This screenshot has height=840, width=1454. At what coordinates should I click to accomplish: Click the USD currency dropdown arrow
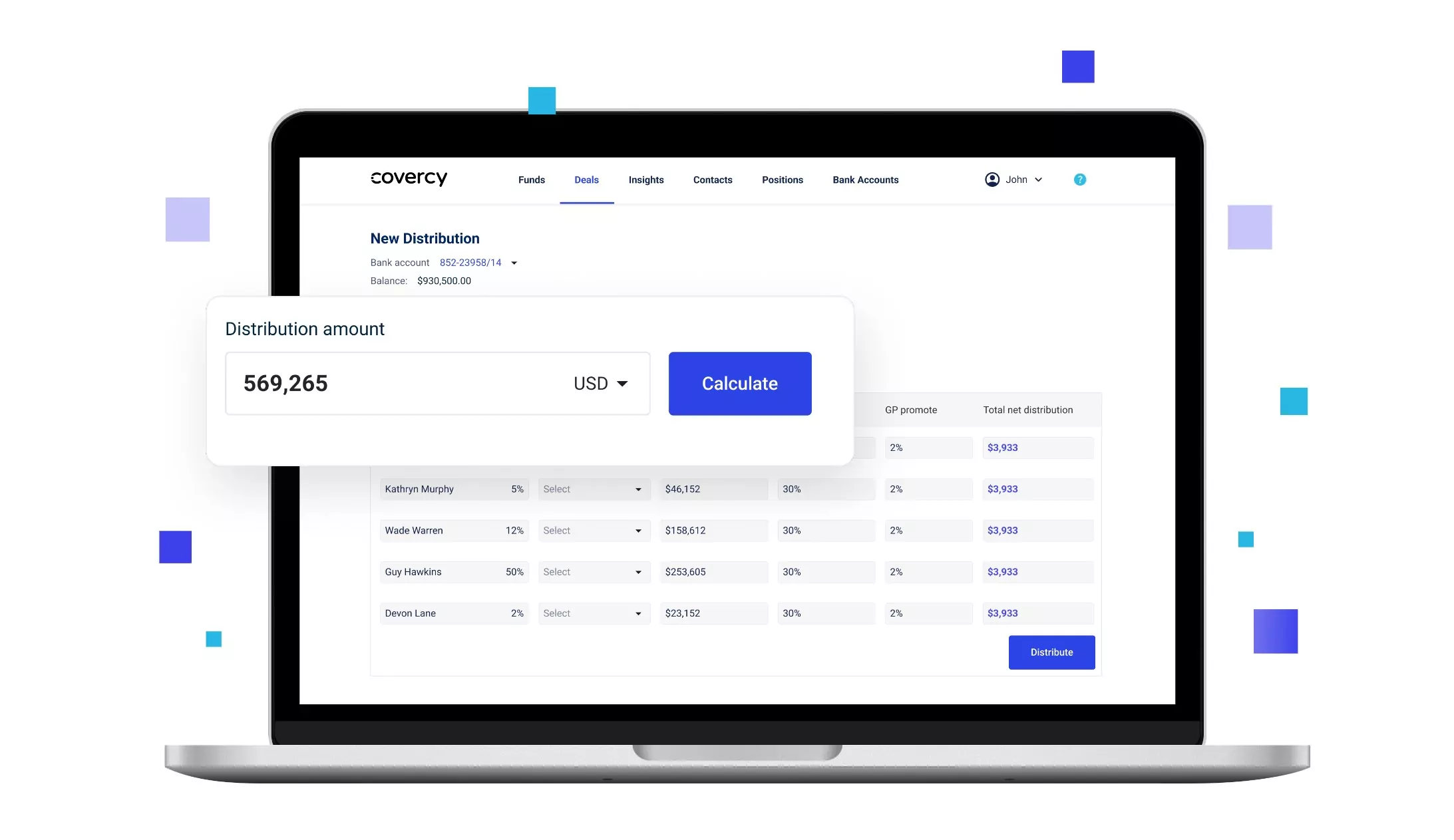[x=623, y=383]
